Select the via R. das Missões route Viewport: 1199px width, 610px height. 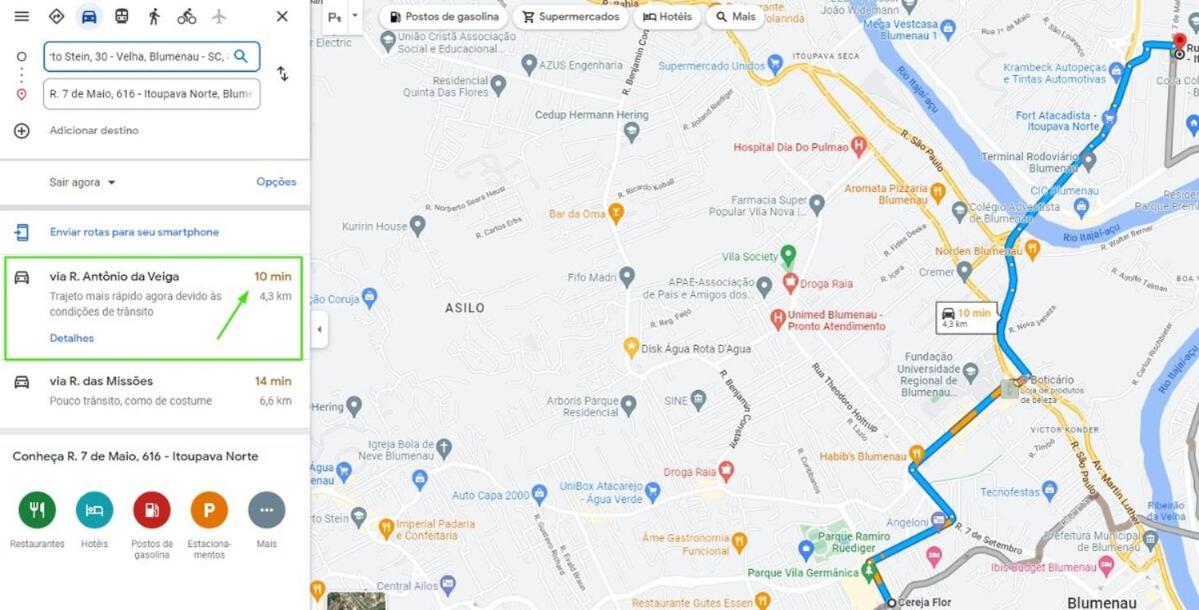tap(153, 391)
